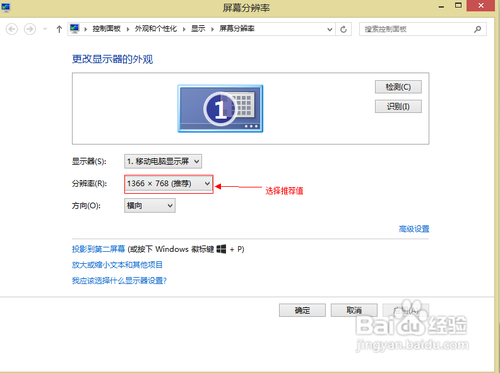
Task: Refresh the control panel page
Action: (344, 29)
